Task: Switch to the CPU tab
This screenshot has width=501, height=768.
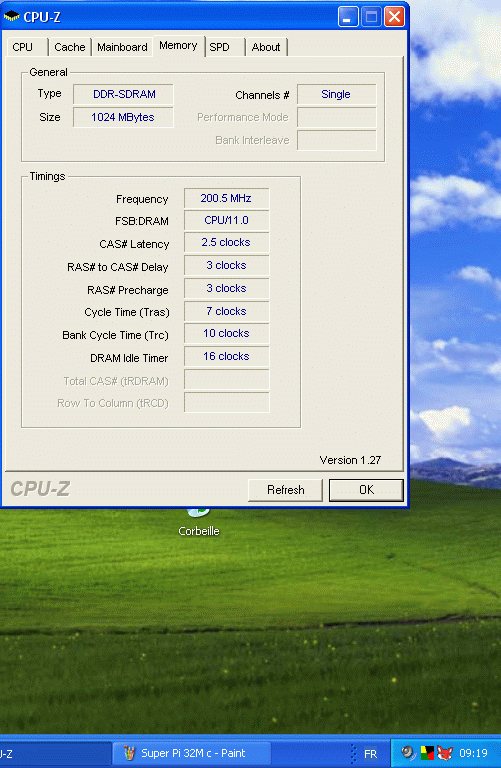Action: pos(25,47)
